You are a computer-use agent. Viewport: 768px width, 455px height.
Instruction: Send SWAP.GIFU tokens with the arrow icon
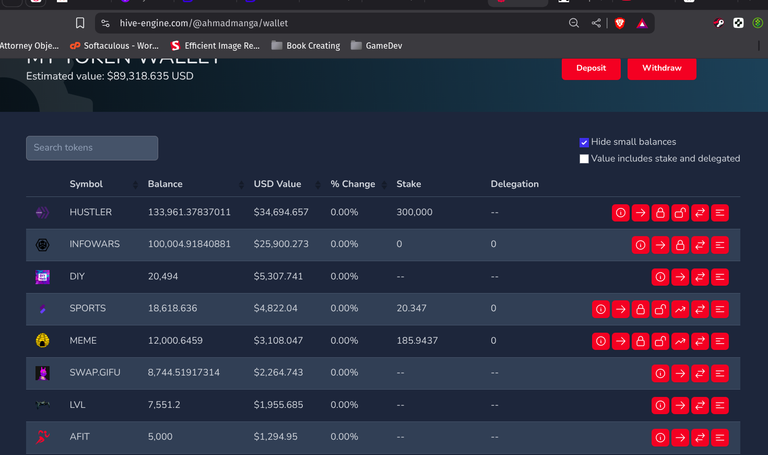coord(680,373)
